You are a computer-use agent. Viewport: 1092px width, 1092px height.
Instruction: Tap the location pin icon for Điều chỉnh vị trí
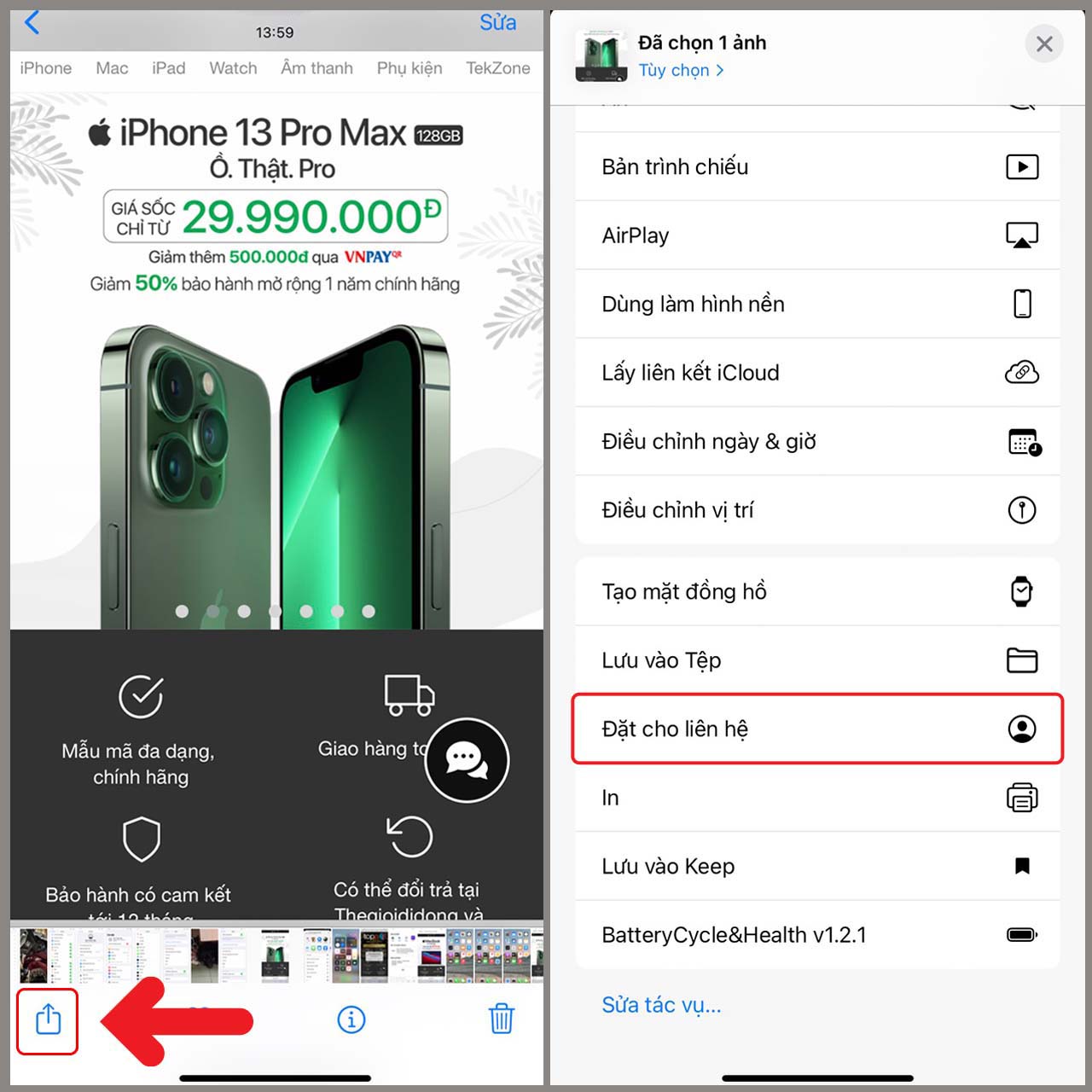[x=1022, y=510]
